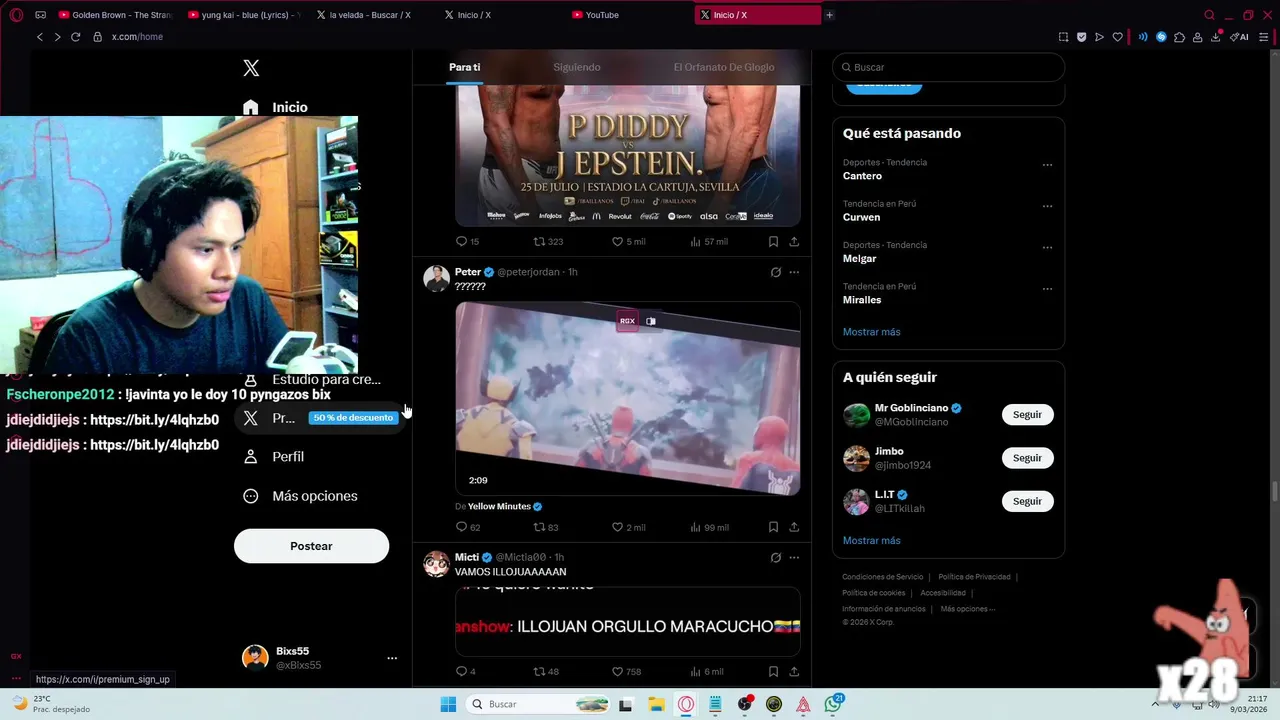This screenshot has height=720, width=1280.
Task: Open File Explorer from the taskbar
Action: tap(657, 704)
